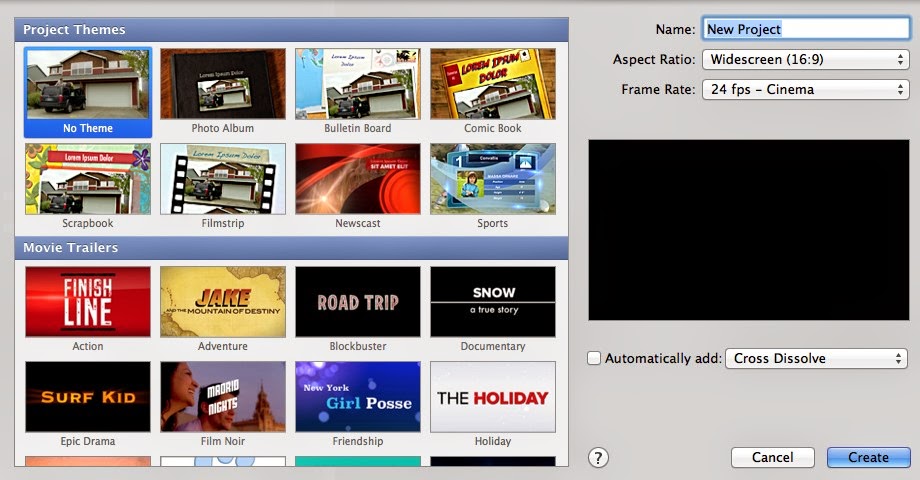Open the Frame Rate 24 fps dropdown
The image size is (920, 480).
point(806,89)
